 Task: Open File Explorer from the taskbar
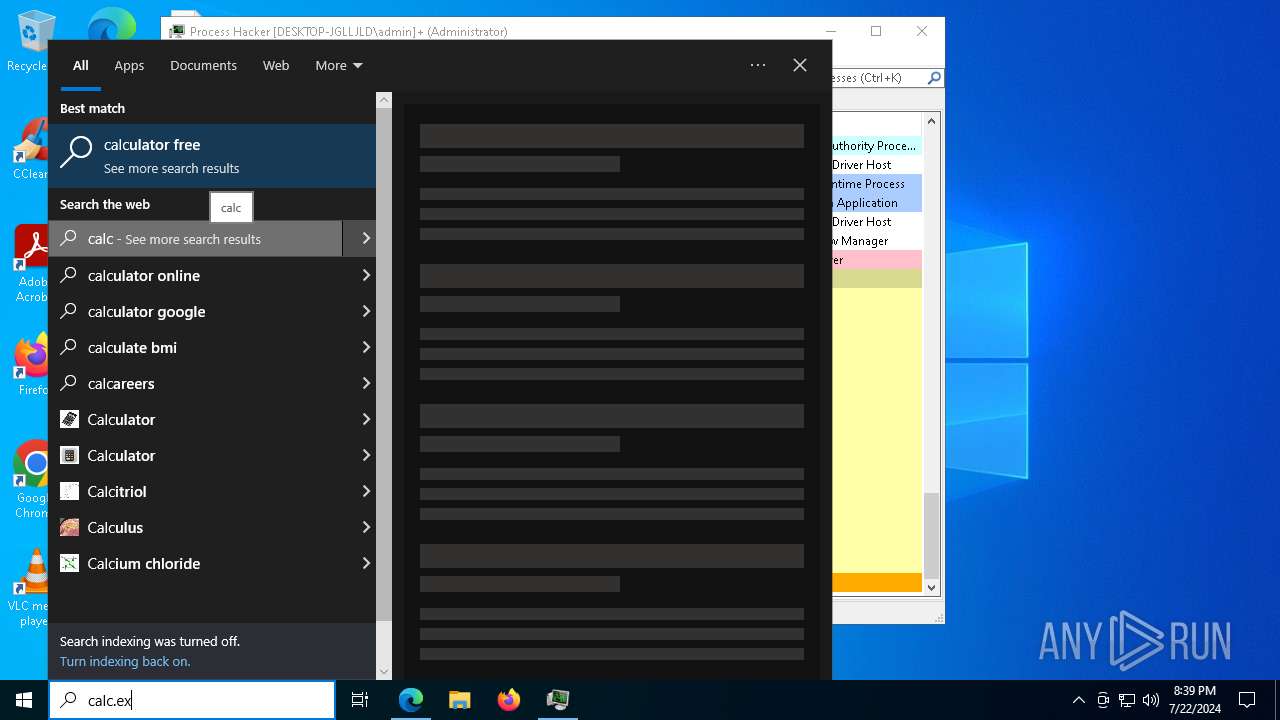point(460,700)
